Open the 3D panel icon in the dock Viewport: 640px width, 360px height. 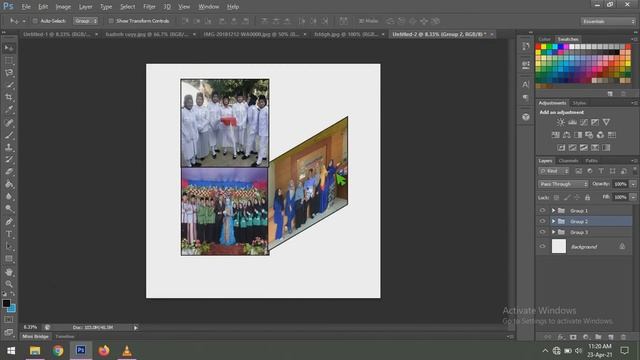[x=526, y=117]
